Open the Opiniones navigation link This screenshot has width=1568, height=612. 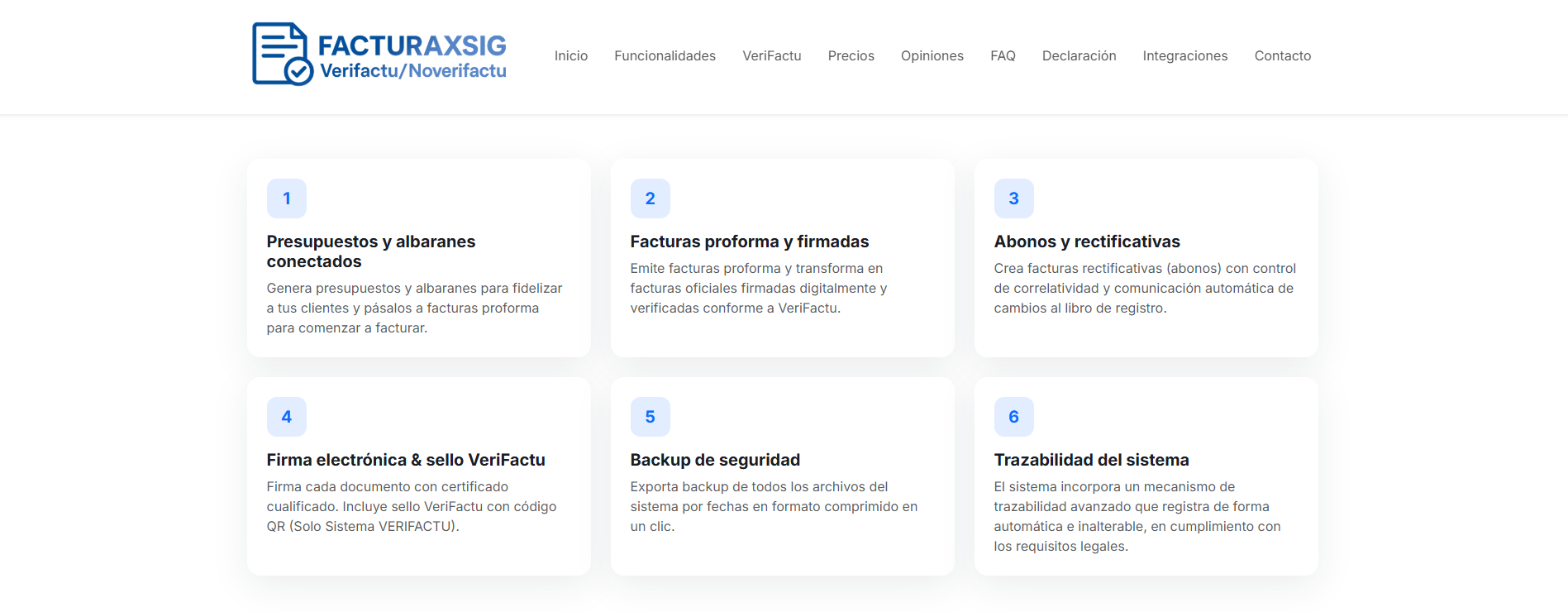(932, 56)
